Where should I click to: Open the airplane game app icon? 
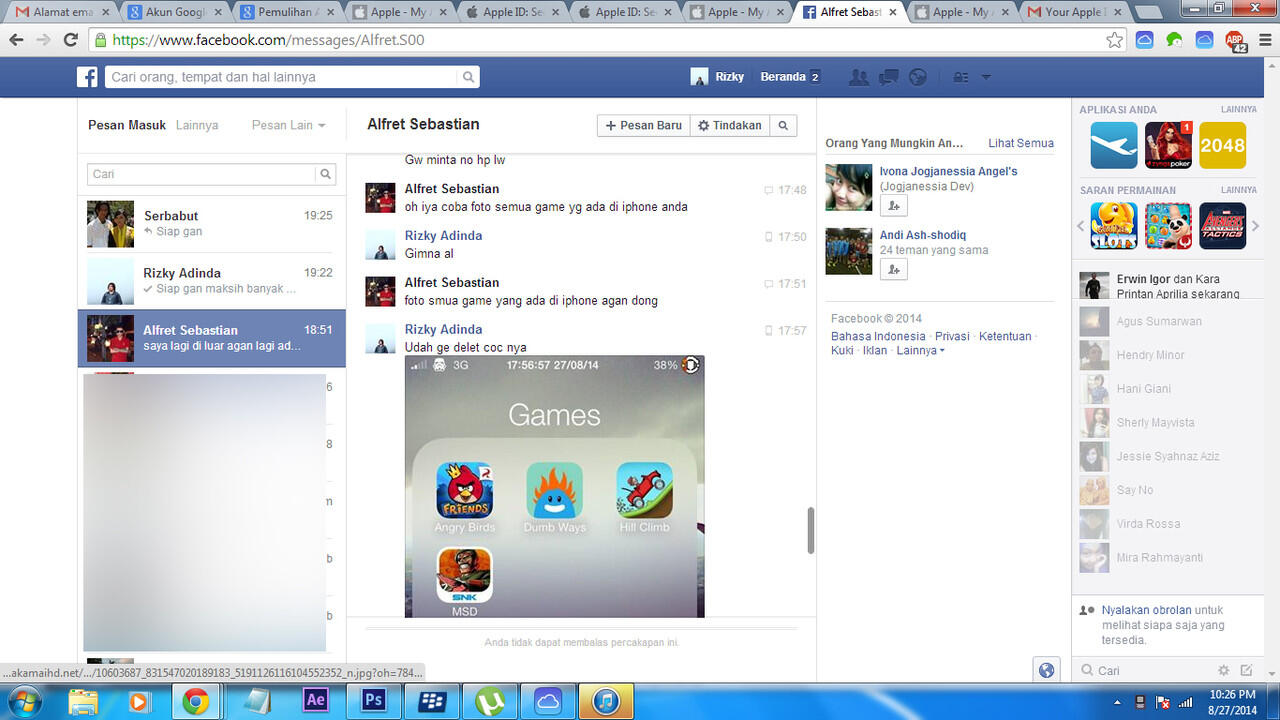[x=1114, y=145]
